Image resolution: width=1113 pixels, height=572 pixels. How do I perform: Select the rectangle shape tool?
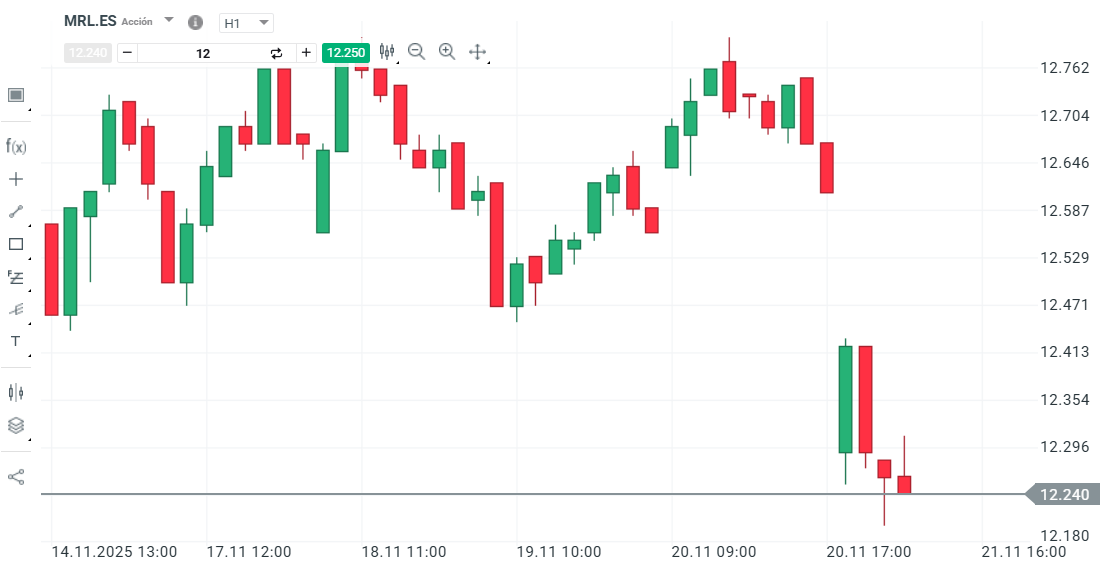click(x=16, y=244)
